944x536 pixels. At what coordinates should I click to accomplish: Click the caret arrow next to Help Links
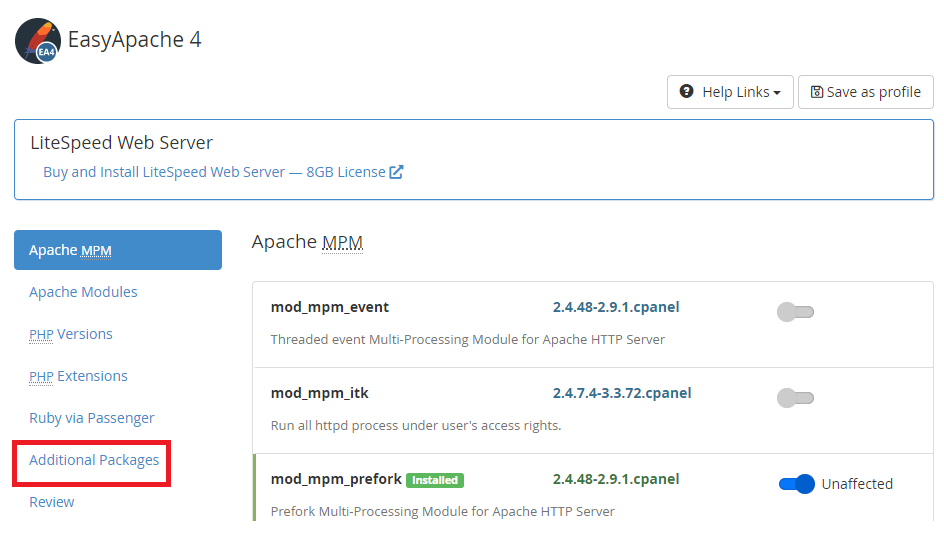click(777, 93)
